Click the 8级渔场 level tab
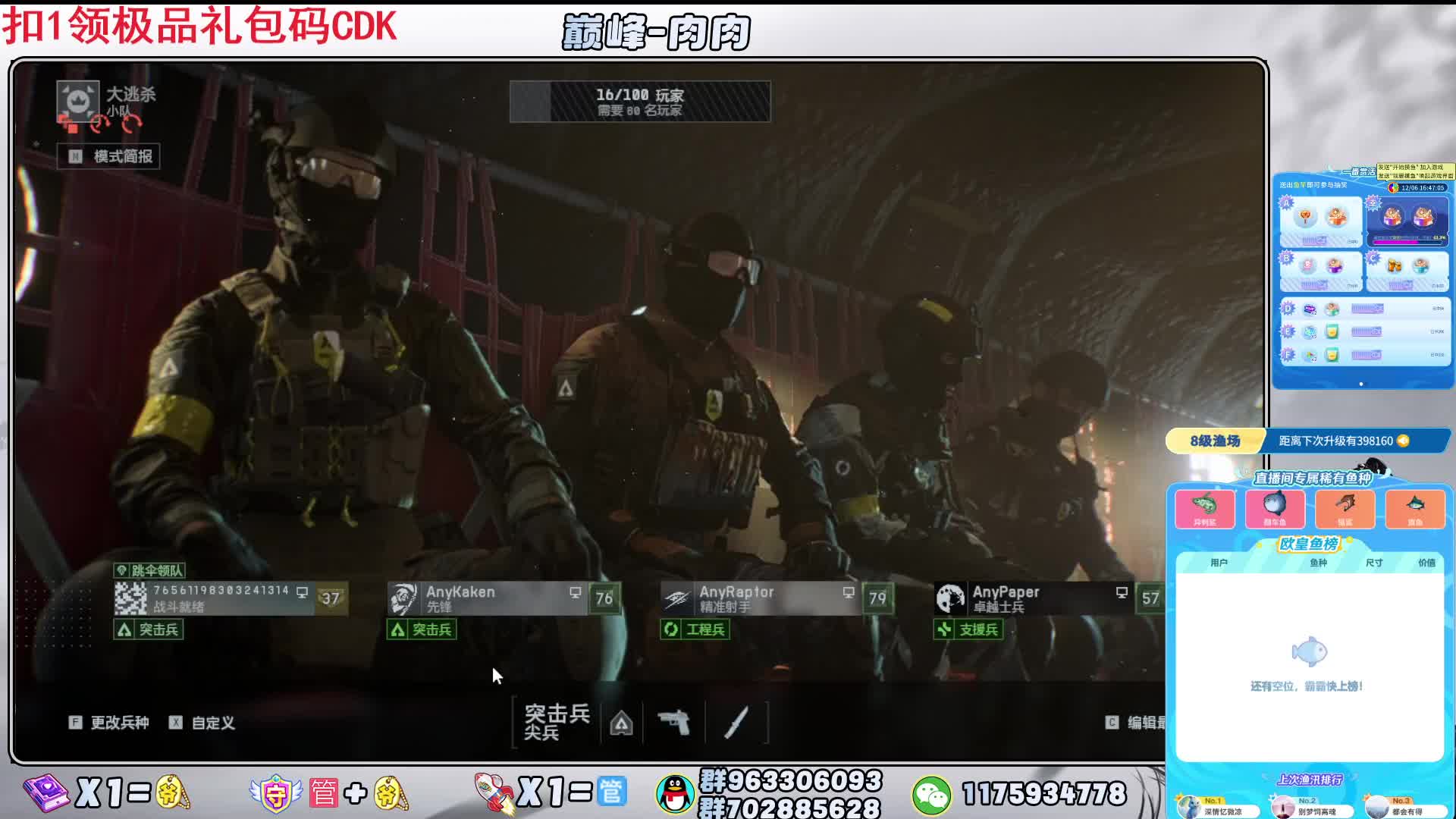Screen dimensions: 1456x819 pos(1214,441)
